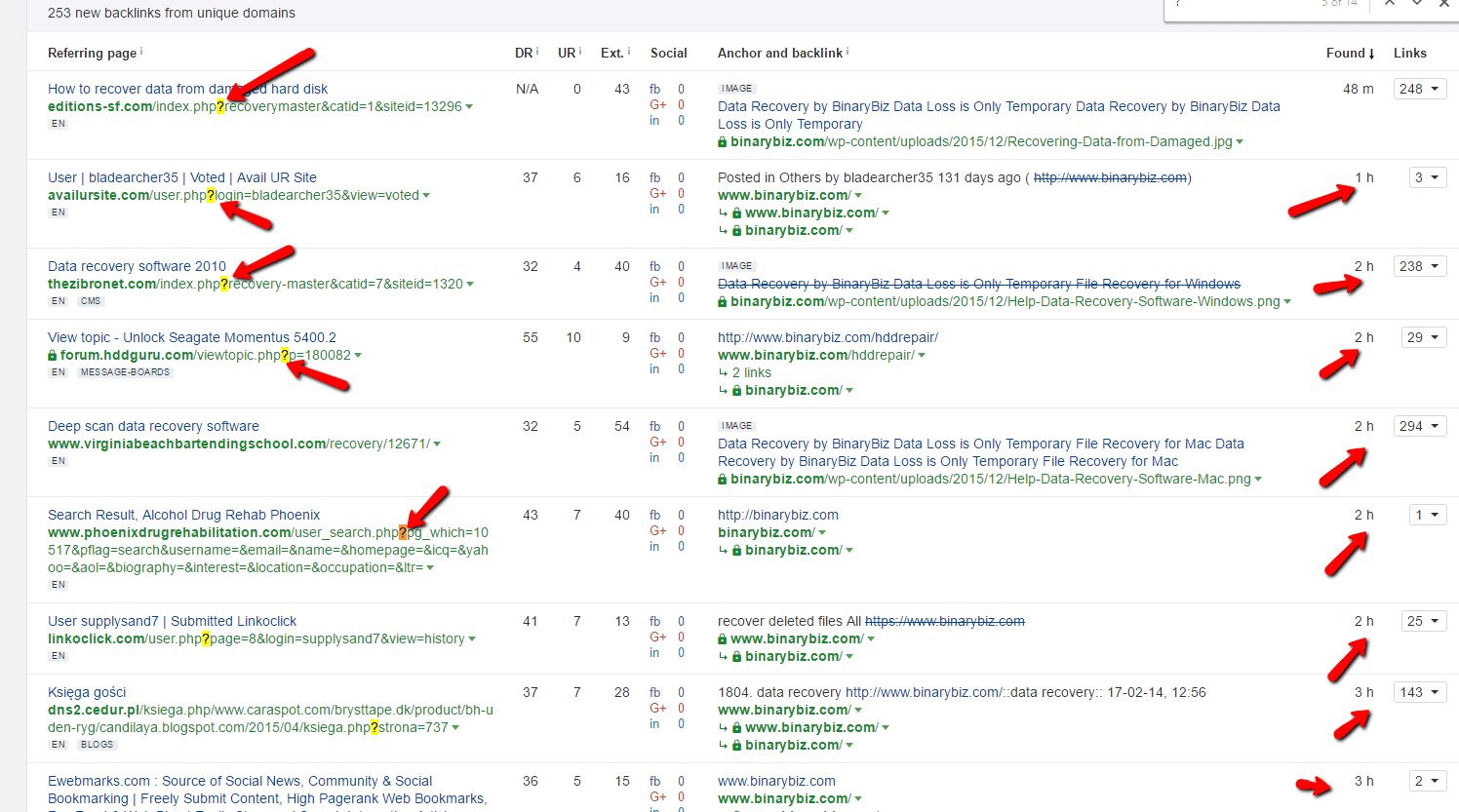The width and height of the screenshot is (1459, 812).
Task: Click Ext. value 54 in virginiabeach row
Action: pyautogui.click(x=621, y=426)
